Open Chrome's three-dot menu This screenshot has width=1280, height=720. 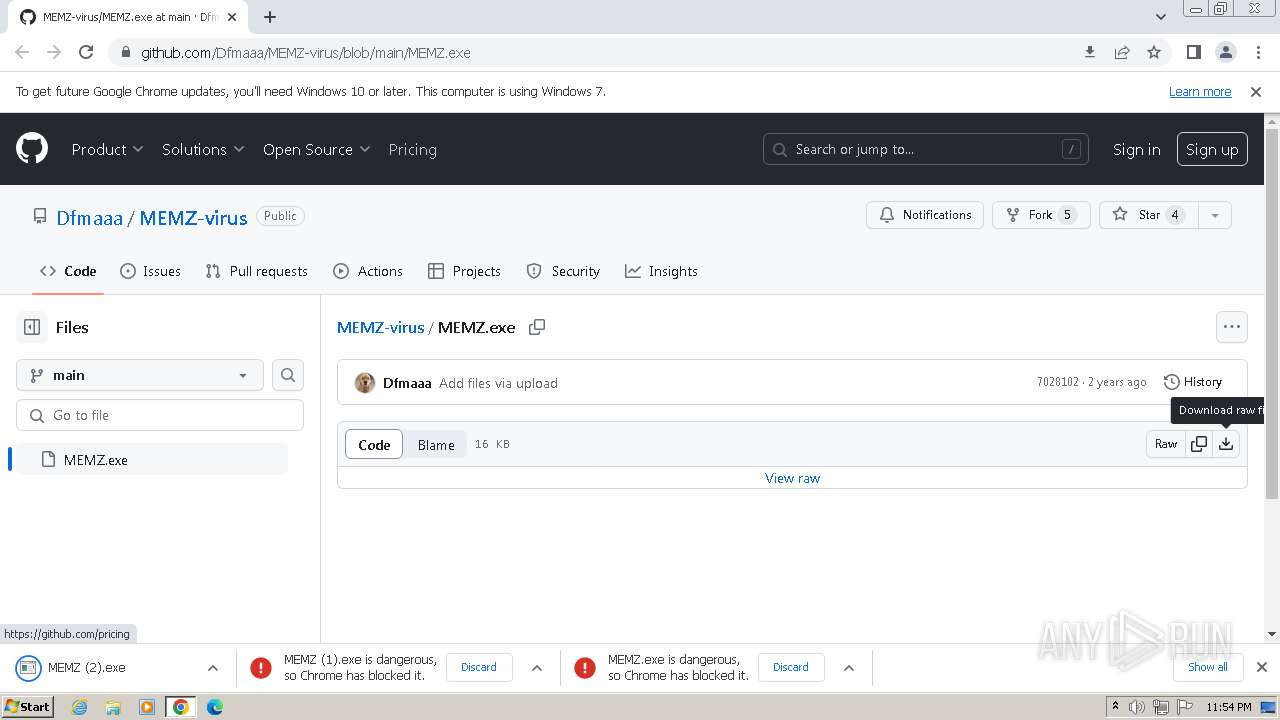click(x=1257, y=52)
